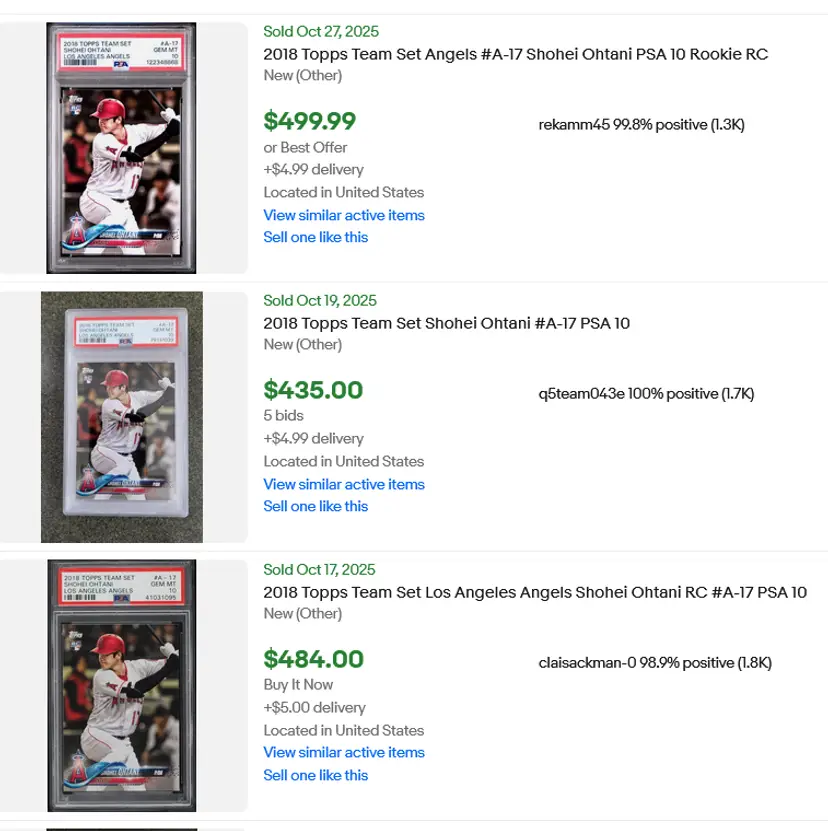Click the $484.00 sold price
This screenshot has width=828, height=831.
point(313,659)
